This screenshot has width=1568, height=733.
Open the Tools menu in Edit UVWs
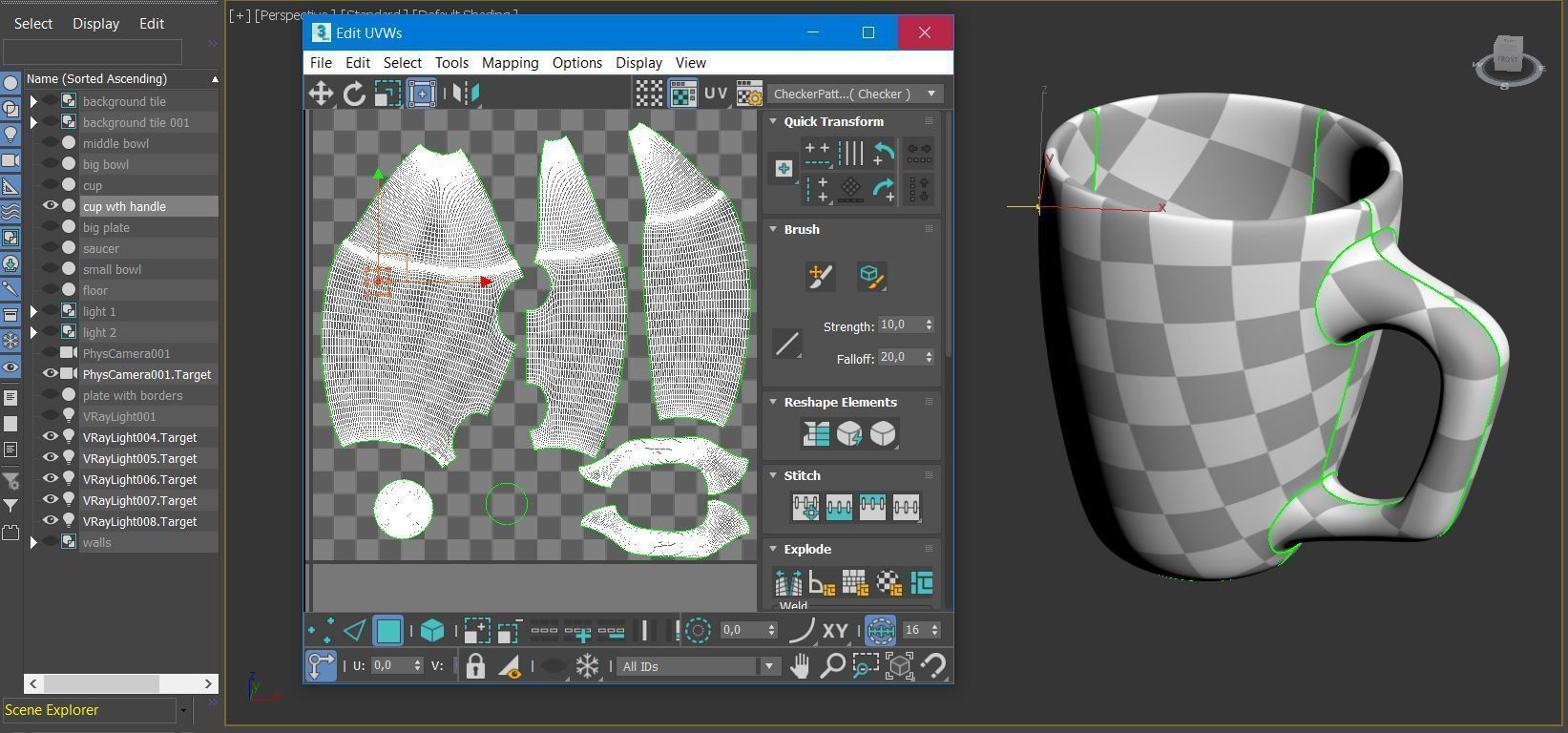[x=451, y=63]
